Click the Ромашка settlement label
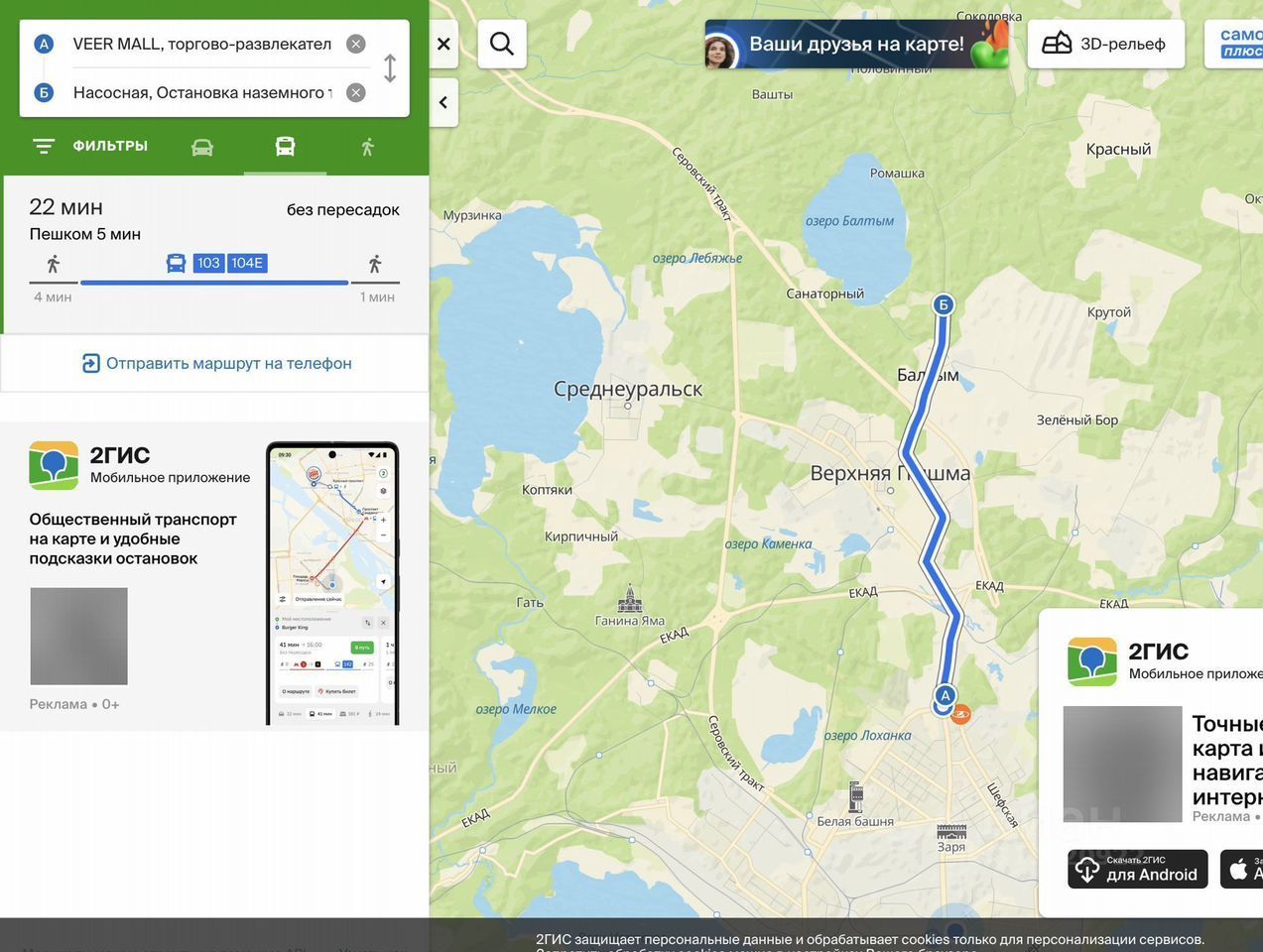 [x=897, y=174]
